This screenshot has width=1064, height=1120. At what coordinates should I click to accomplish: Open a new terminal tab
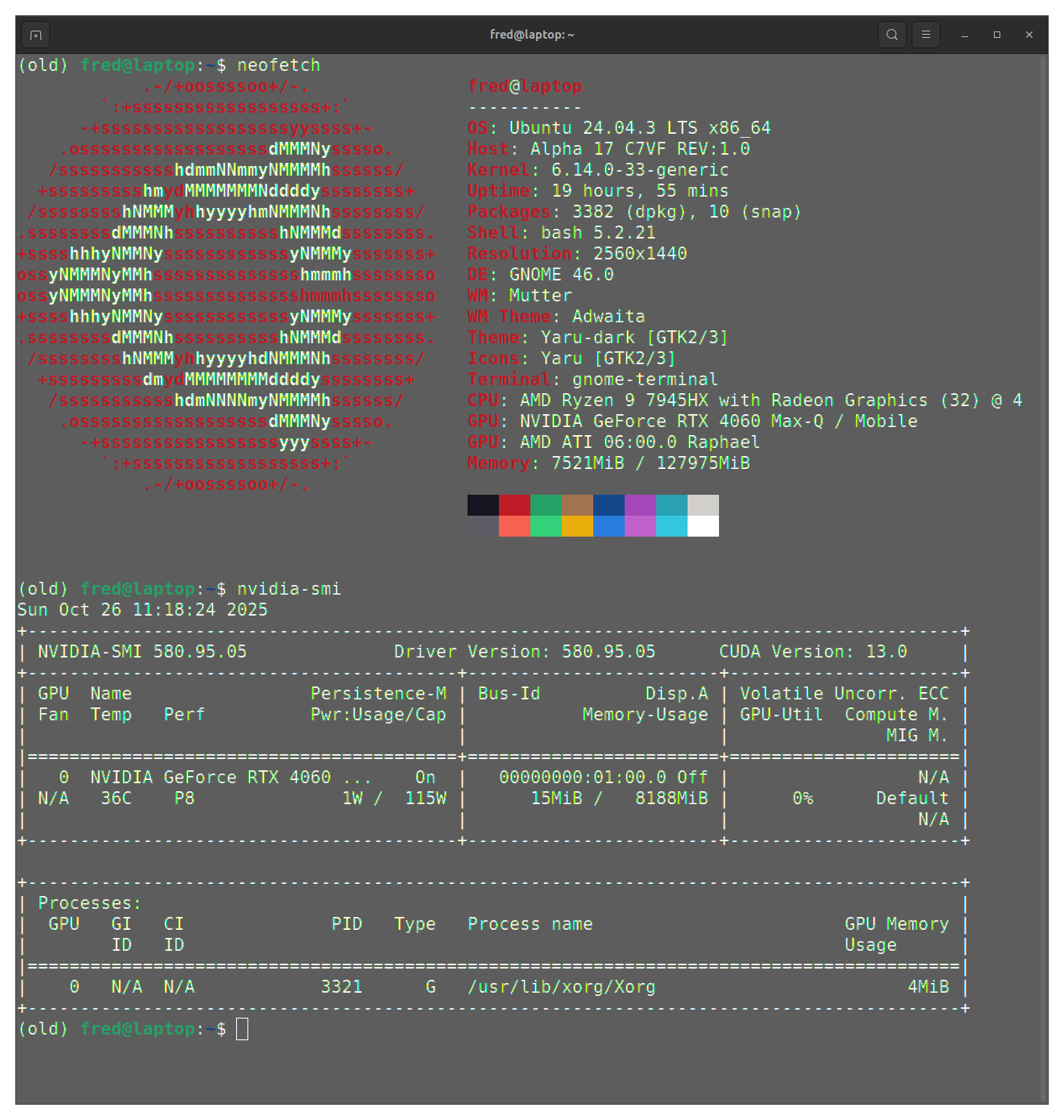pyautogui.click(x=35, y=35)
